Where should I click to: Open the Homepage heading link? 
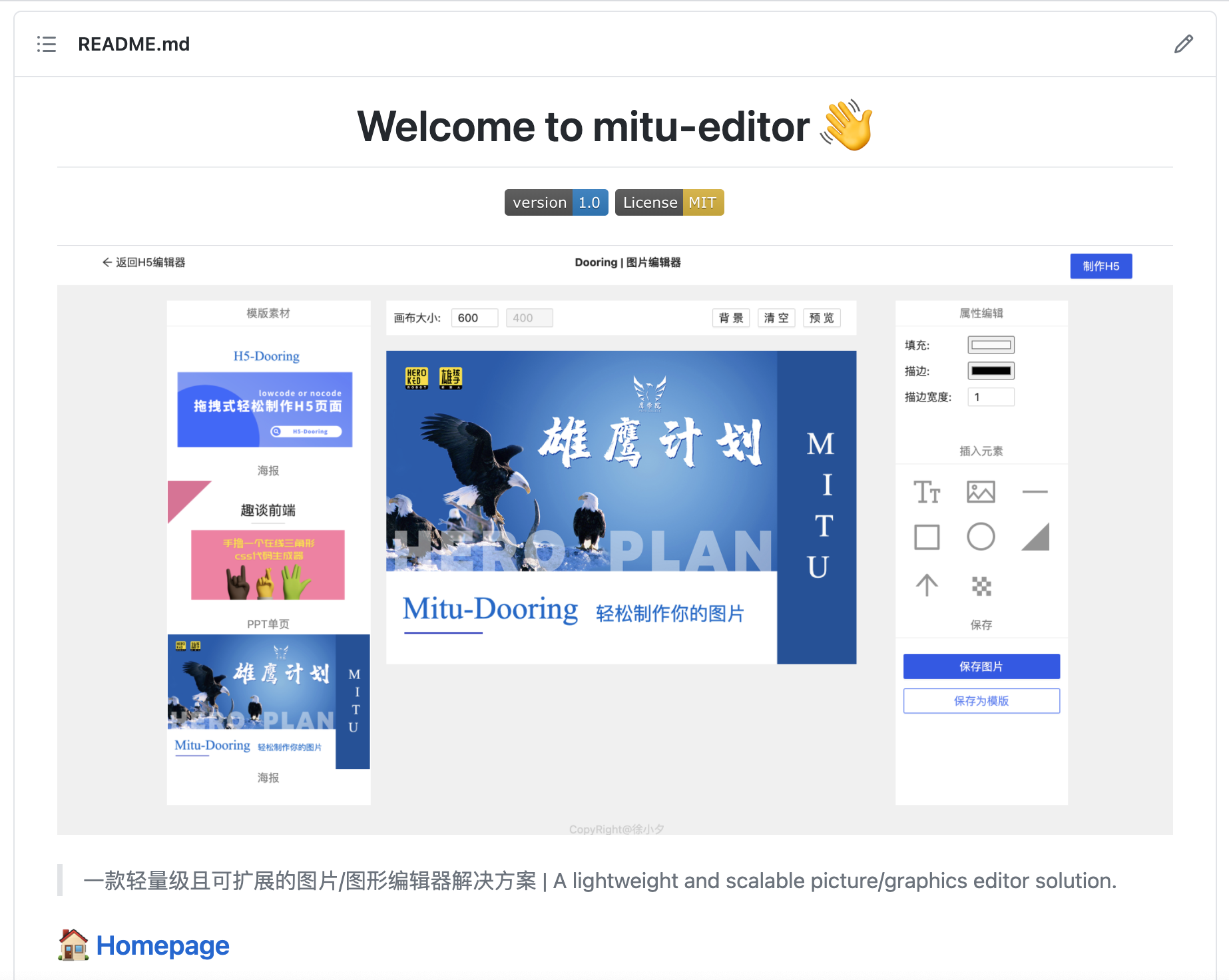pyautogui.click(x=162, y=945)
